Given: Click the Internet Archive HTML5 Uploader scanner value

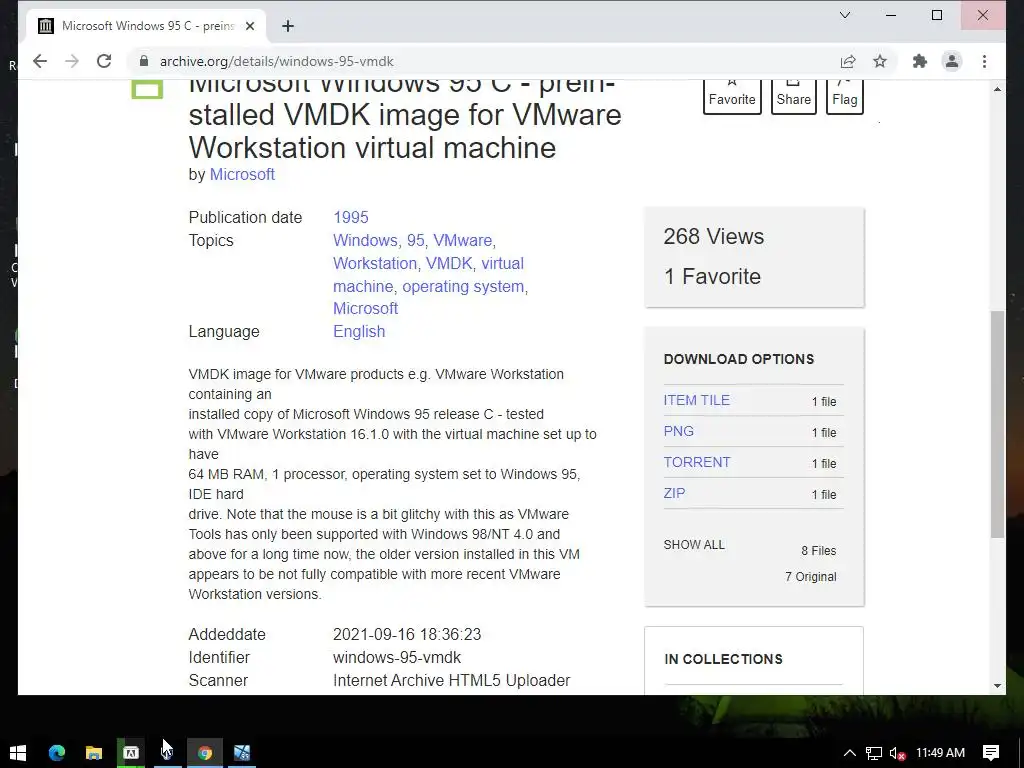Looking at the screenshot, I should click(451, 680).
